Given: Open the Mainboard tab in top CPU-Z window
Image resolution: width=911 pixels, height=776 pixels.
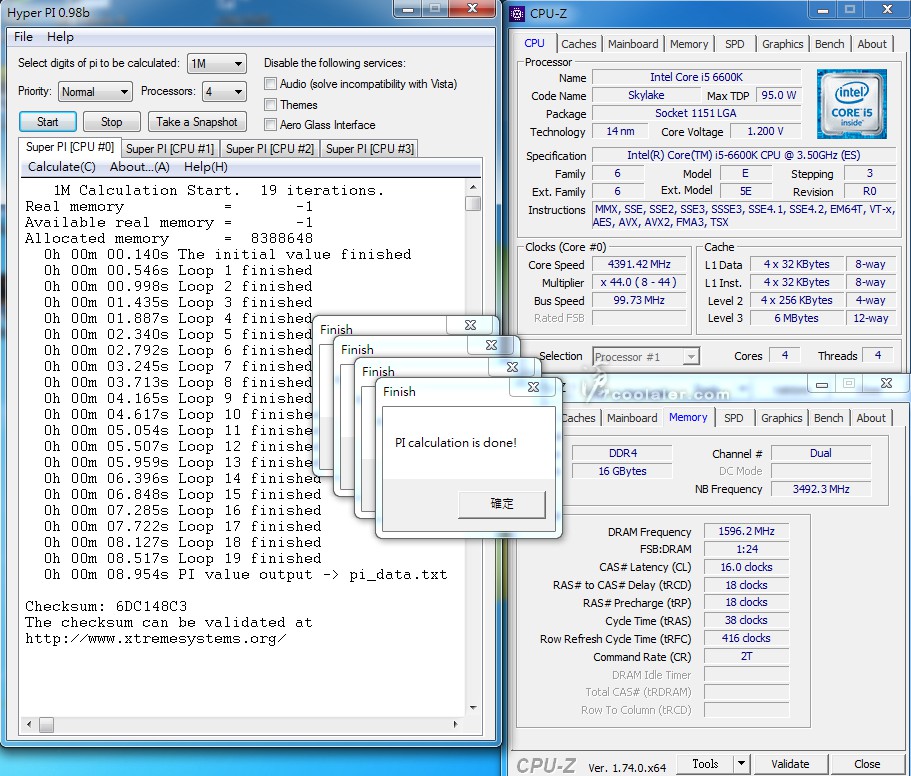Looking at the screenshot, I should coord(633,44).
